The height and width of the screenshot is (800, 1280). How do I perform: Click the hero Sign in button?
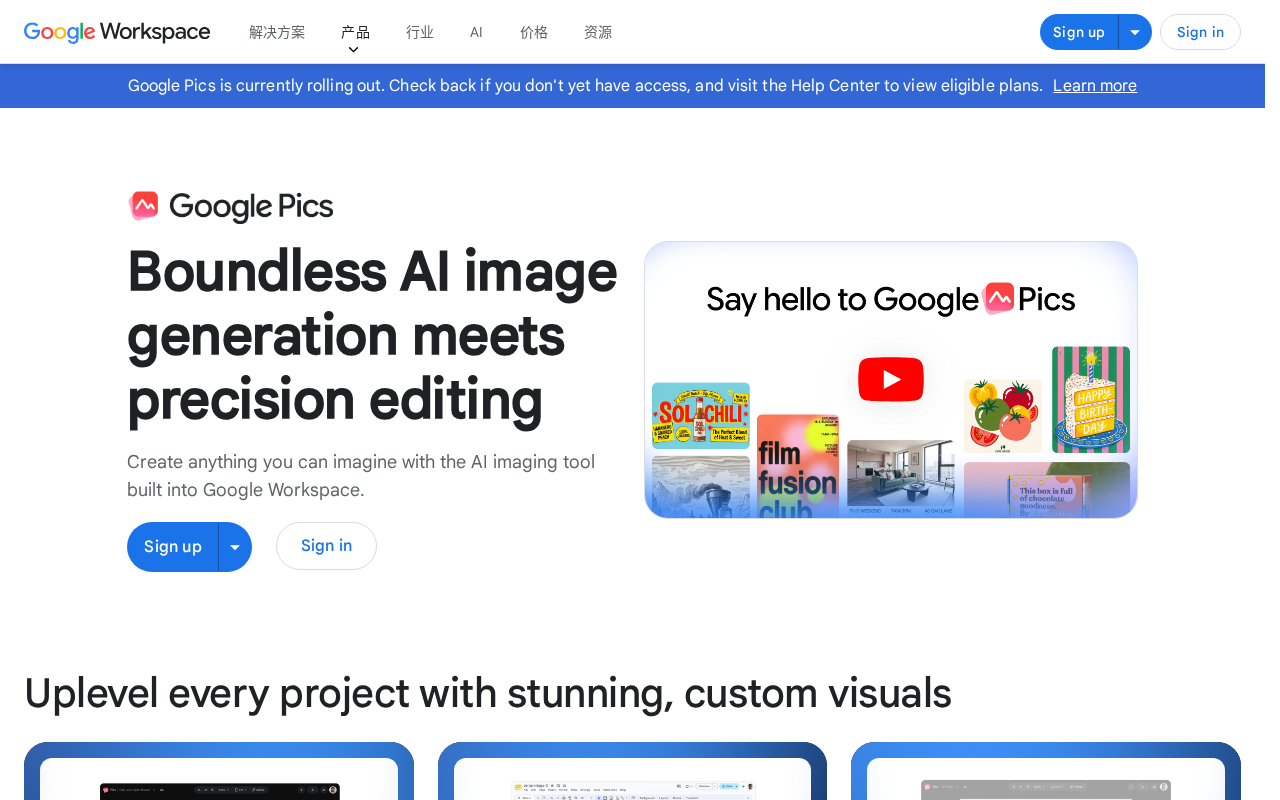[326, 546]
